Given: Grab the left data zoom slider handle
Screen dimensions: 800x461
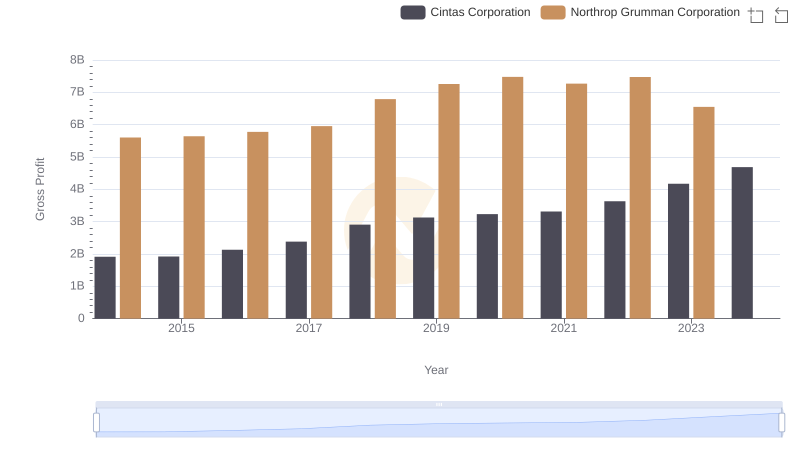Looking at the screenshot, I should coord(96,422).
